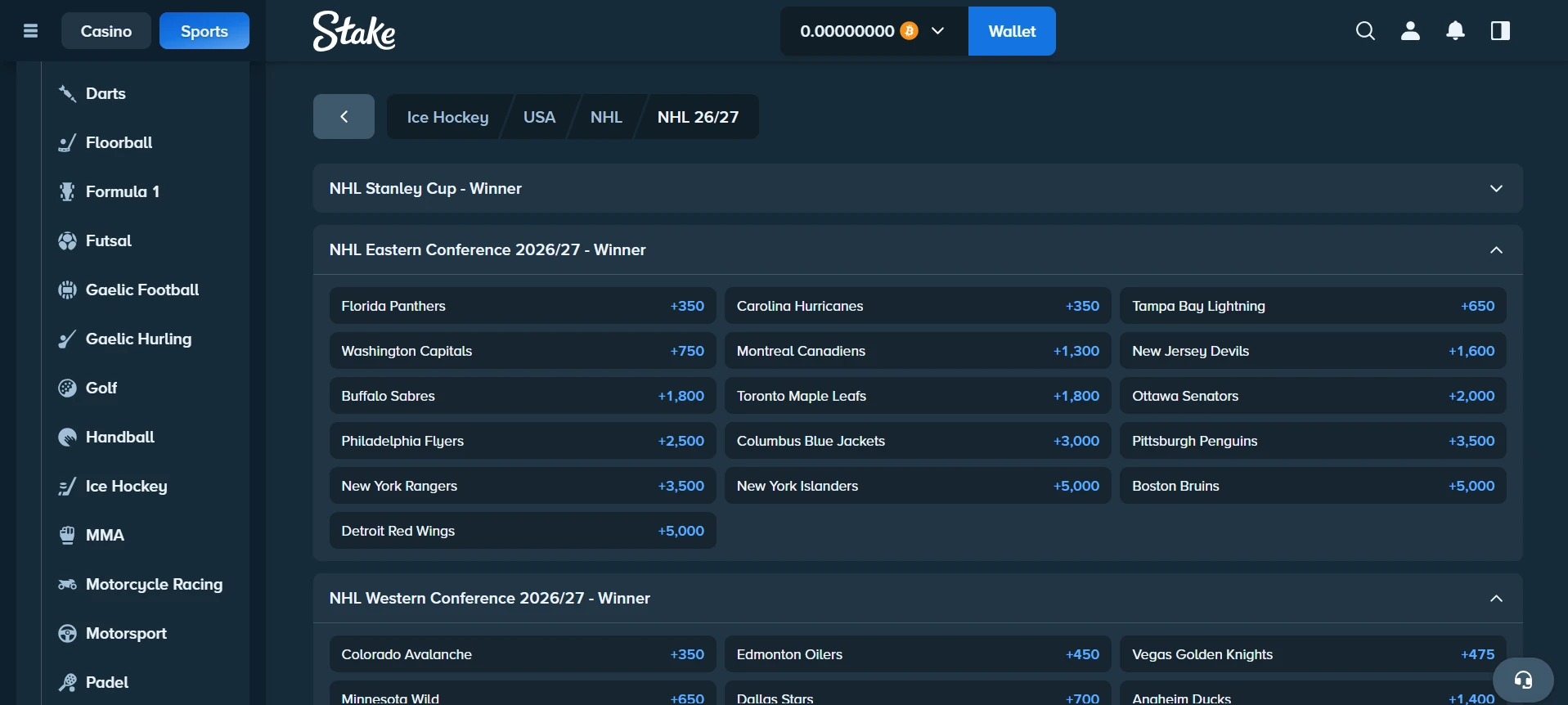Bet on Florida Panthers +350

point(523,306)
